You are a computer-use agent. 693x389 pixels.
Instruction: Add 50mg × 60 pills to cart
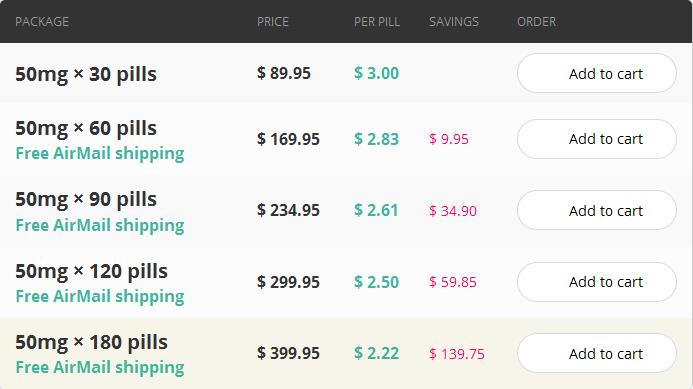click(x=597, y=139)
